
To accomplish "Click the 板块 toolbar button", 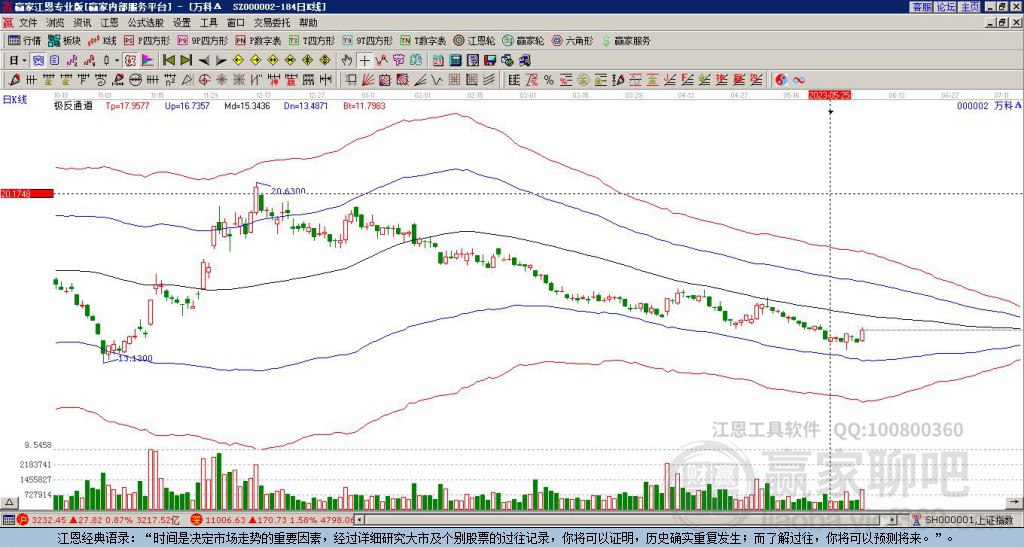I will pyautogui.click(x=64, y=40).
